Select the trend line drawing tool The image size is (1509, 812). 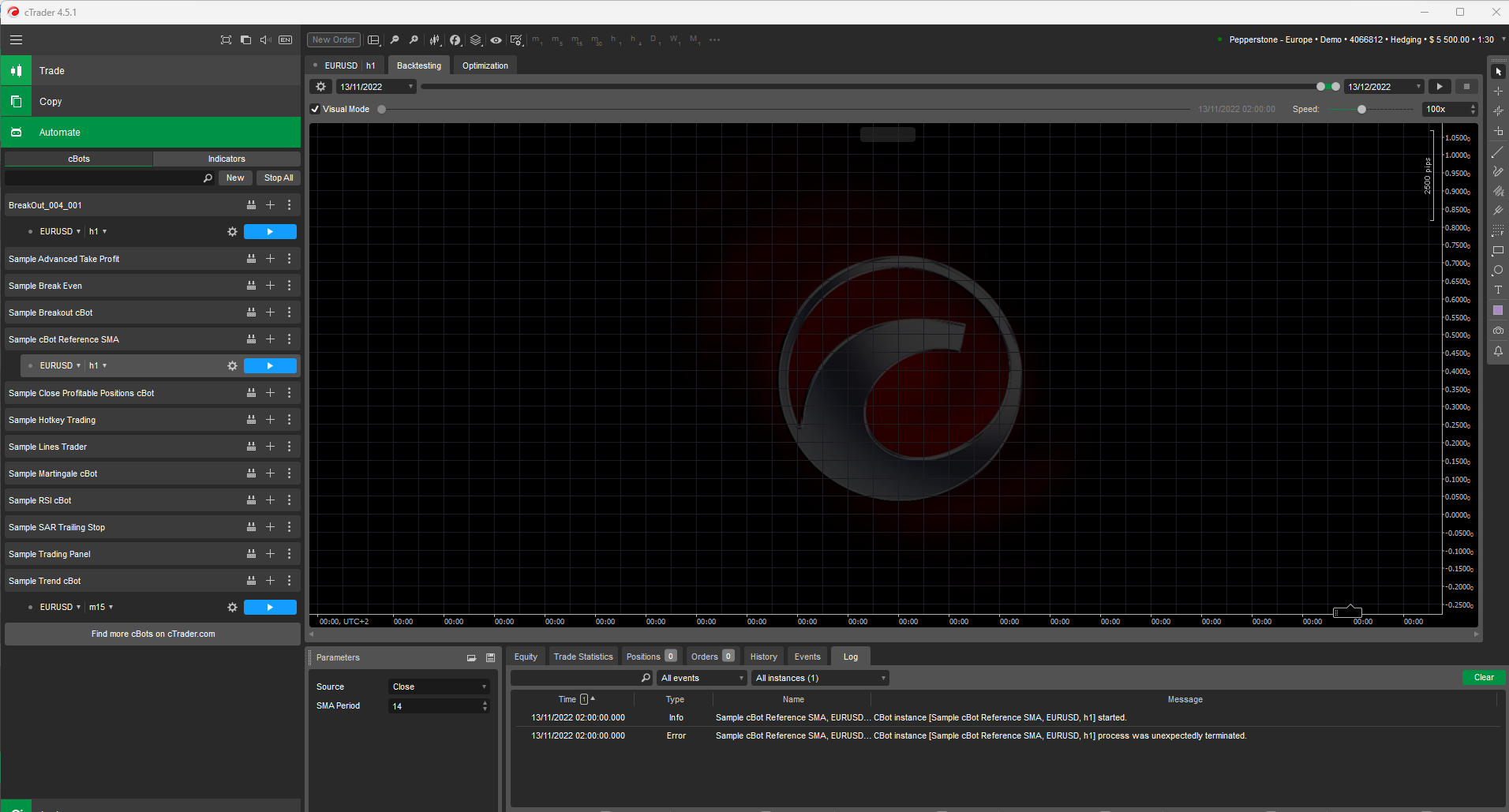[x=1498, y=152]
